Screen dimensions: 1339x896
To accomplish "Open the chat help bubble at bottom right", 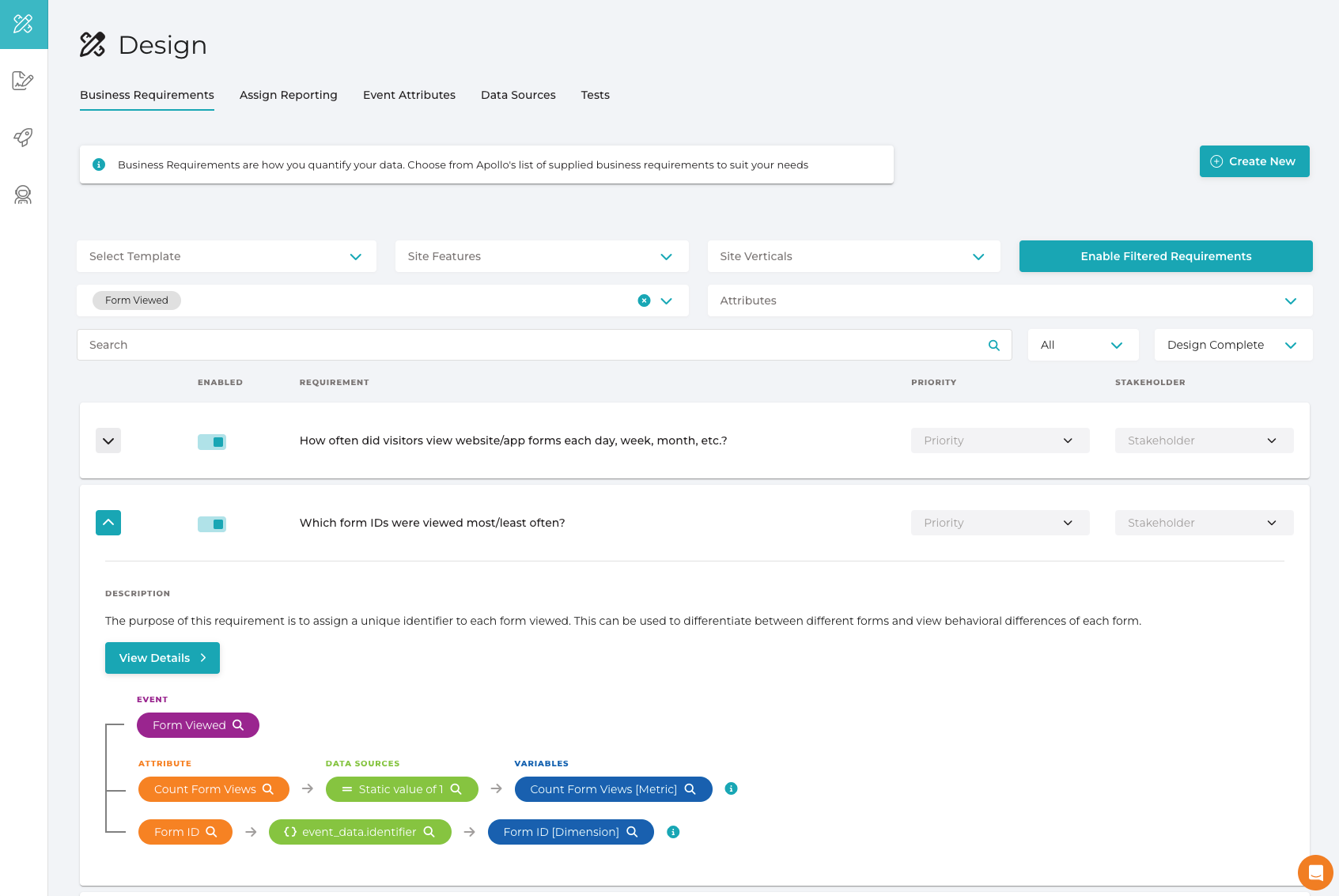I will [x=1314, y=872].
